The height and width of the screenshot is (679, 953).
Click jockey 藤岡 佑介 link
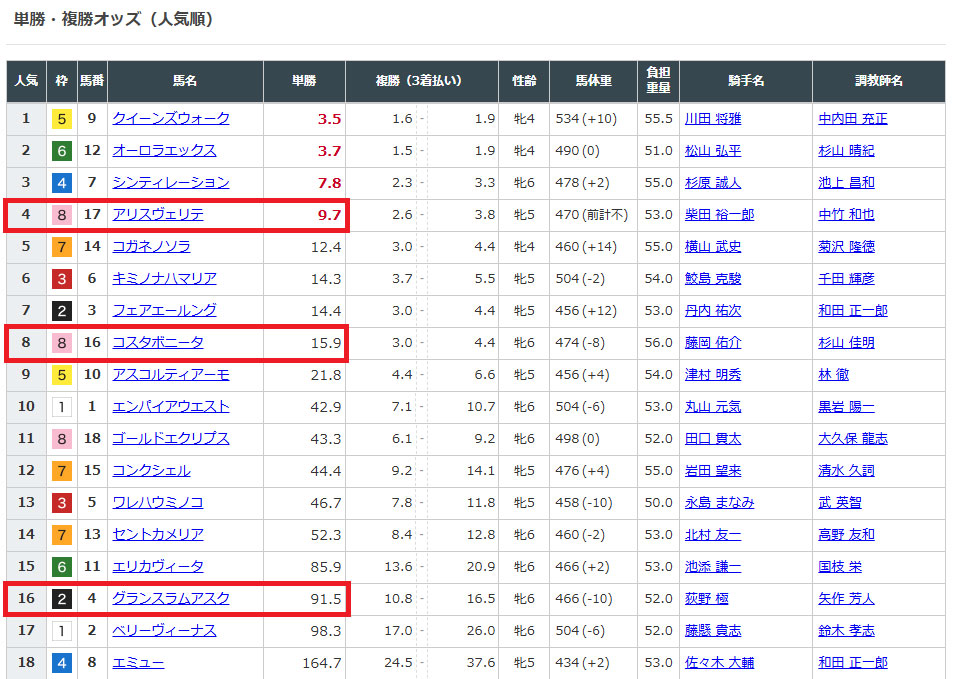click(712, 342)
